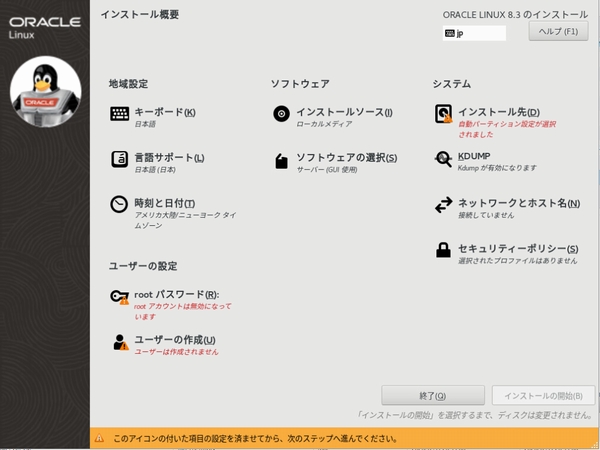Click the jp keyboard layout indicator

(474, 33)
